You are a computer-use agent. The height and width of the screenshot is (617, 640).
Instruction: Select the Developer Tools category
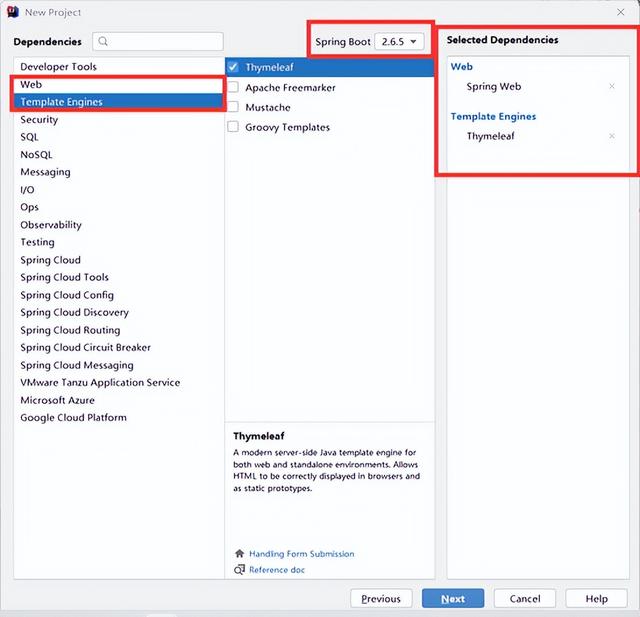(x=118, y=67)
